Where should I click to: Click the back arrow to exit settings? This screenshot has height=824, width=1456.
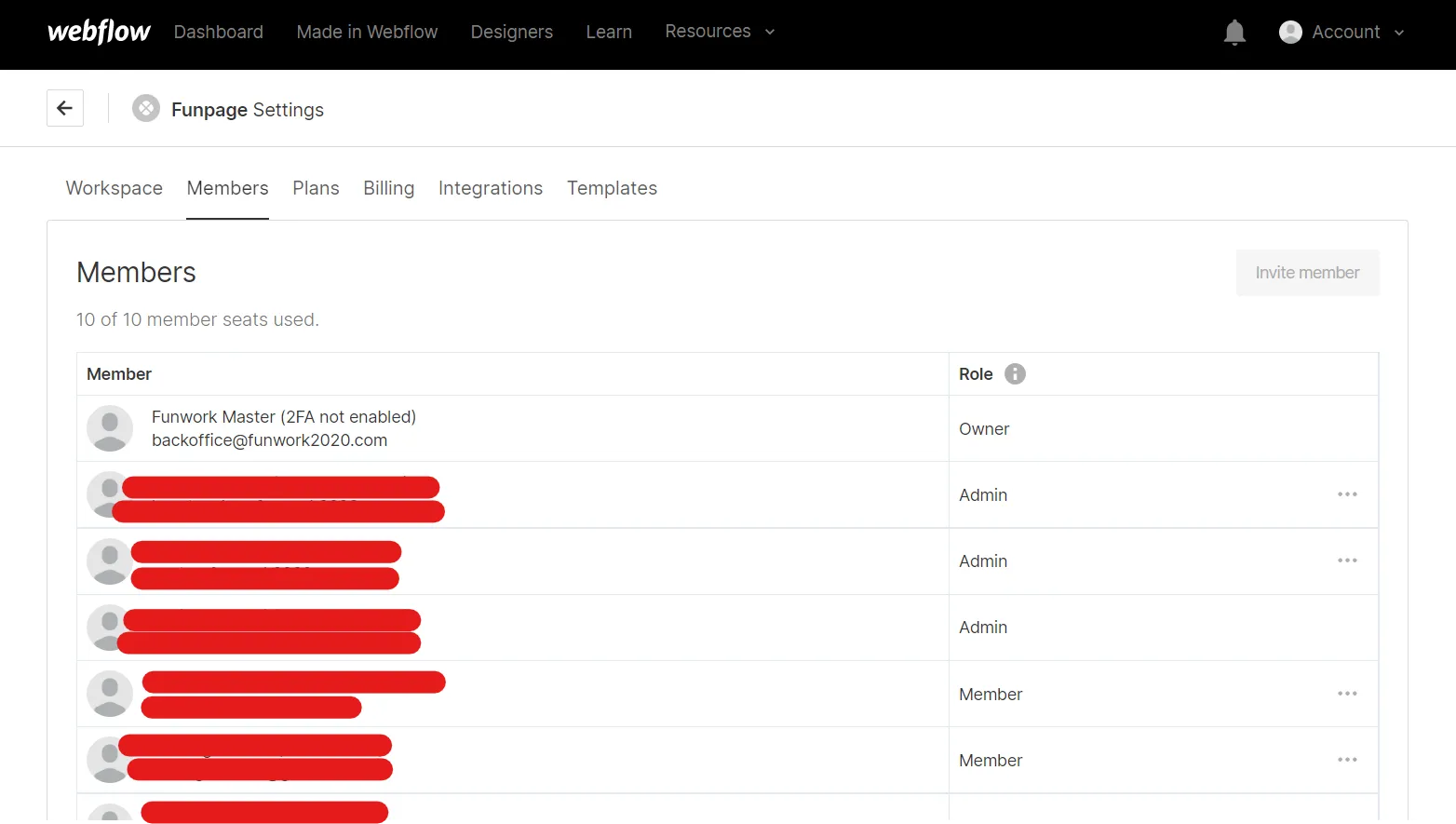tap(64, 107)
